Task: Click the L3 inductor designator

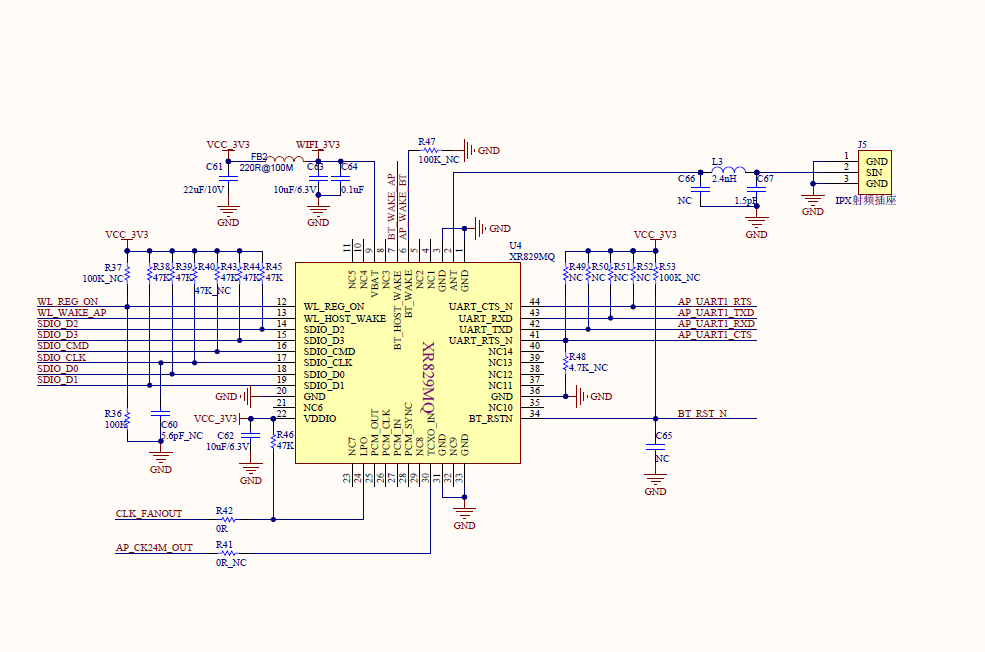Action: 717,161
